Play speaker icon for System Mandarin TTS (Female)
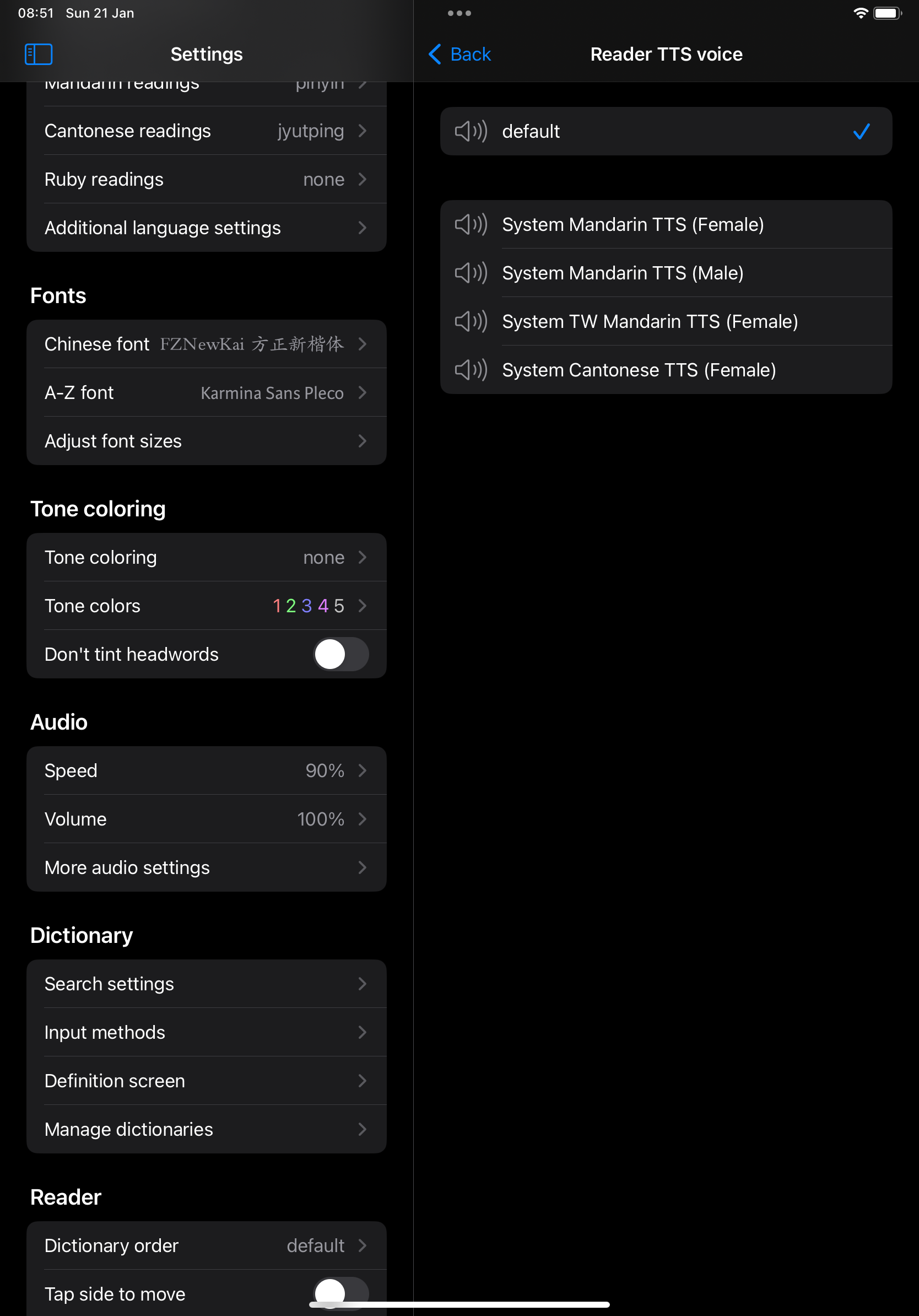Image resolution: width=919 pixels, height=1316 pixels. (x=471, y=224)
